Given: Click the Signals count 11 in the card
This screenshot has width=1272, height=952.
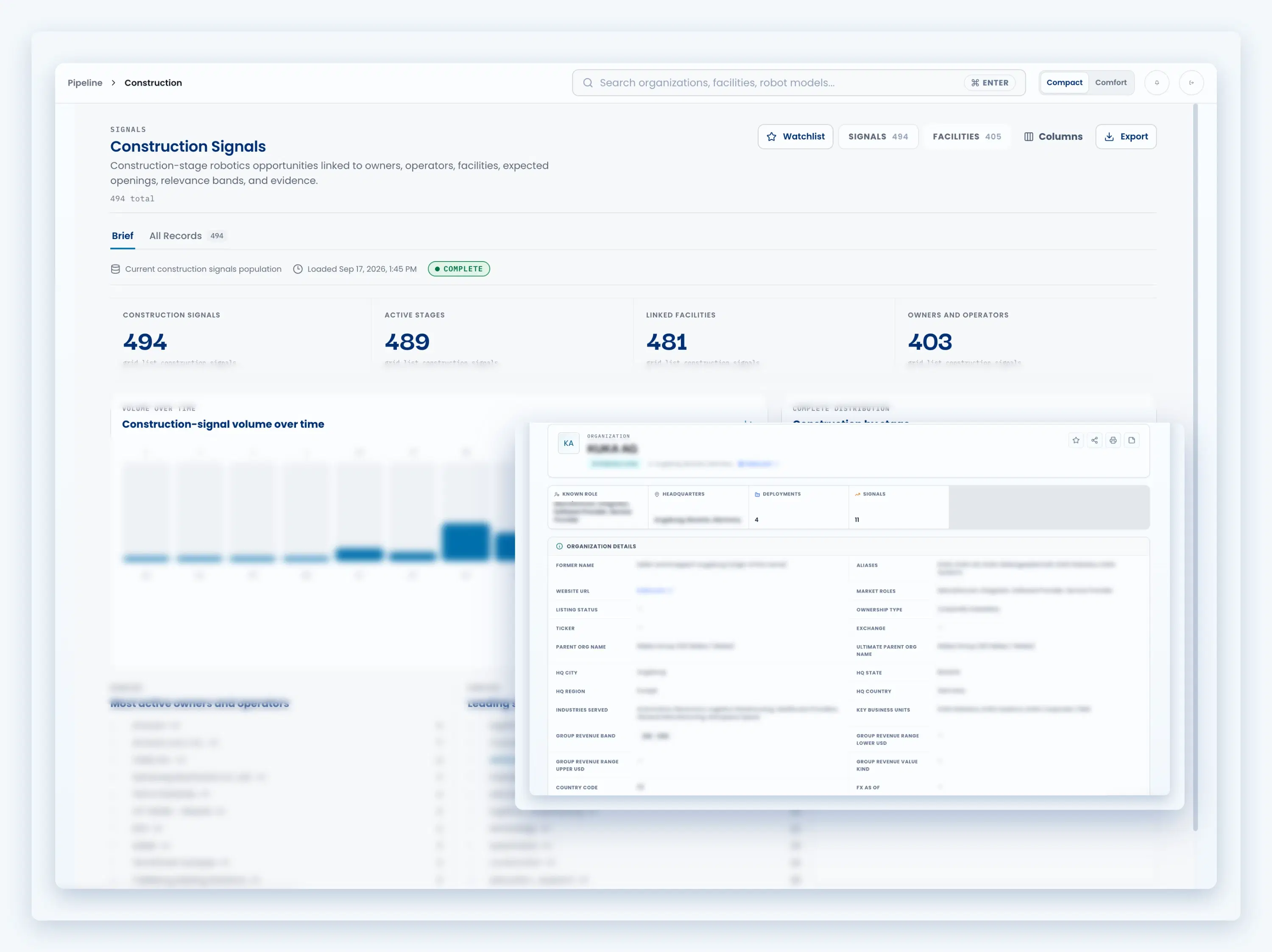Looking at the screenshot, I should pyautogui.click(x=857, y=520).
